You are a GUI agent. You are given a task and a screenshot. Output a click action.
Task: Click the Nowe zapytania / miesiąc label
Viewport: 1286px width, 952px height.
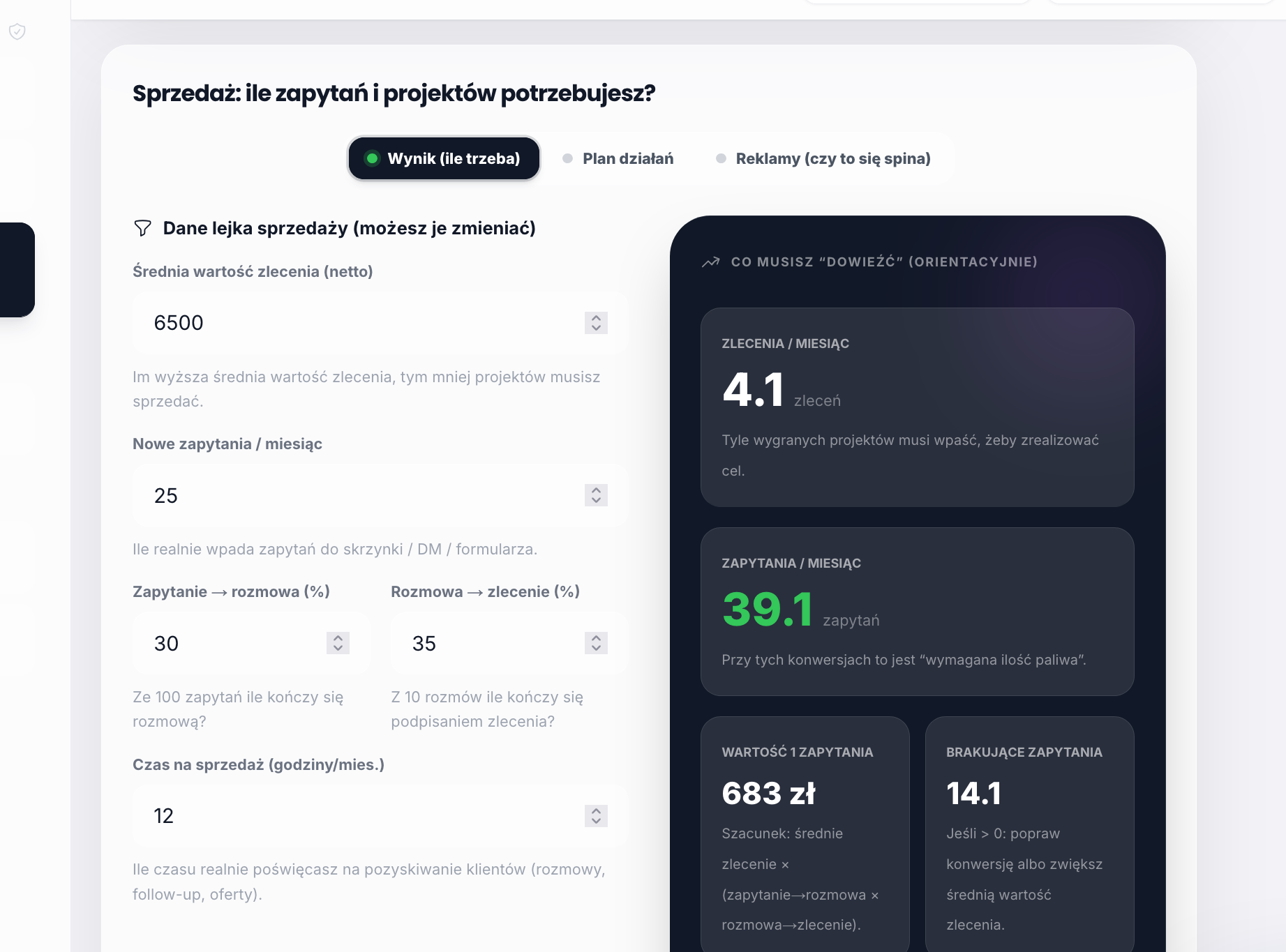pos(227,444)
